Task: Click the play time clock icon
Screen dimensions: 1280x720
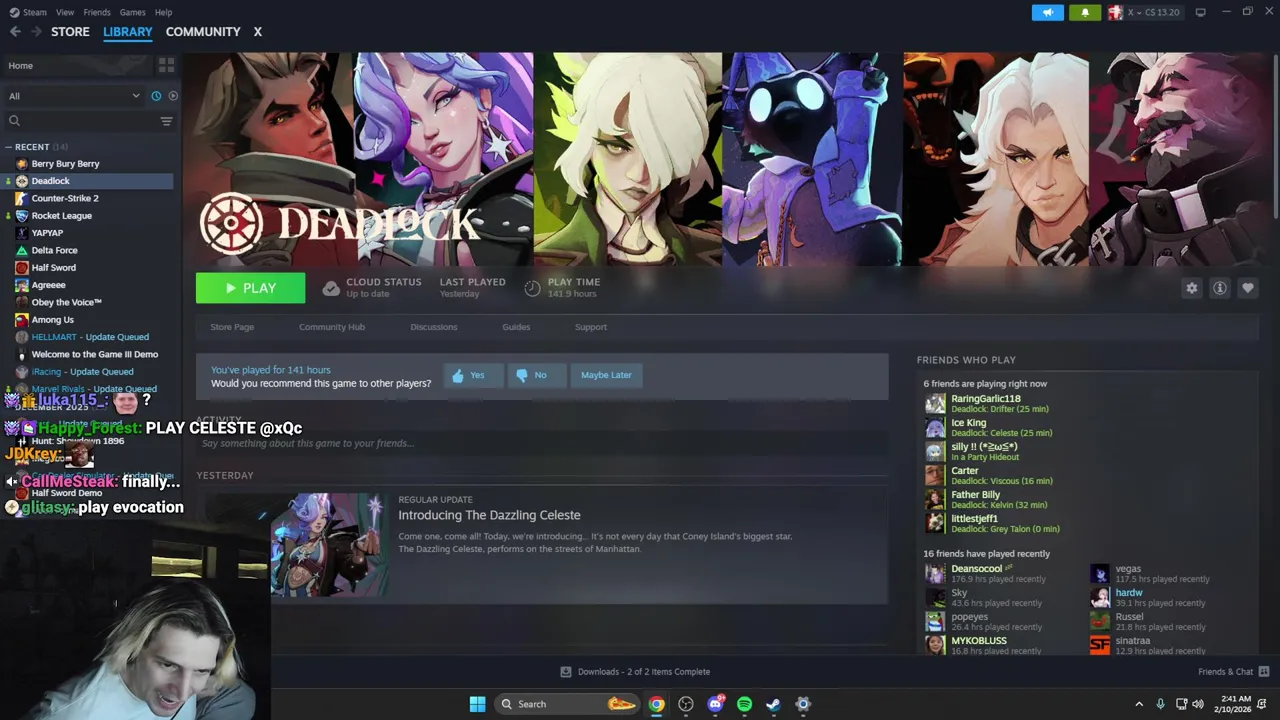Action: click(532, 289)
